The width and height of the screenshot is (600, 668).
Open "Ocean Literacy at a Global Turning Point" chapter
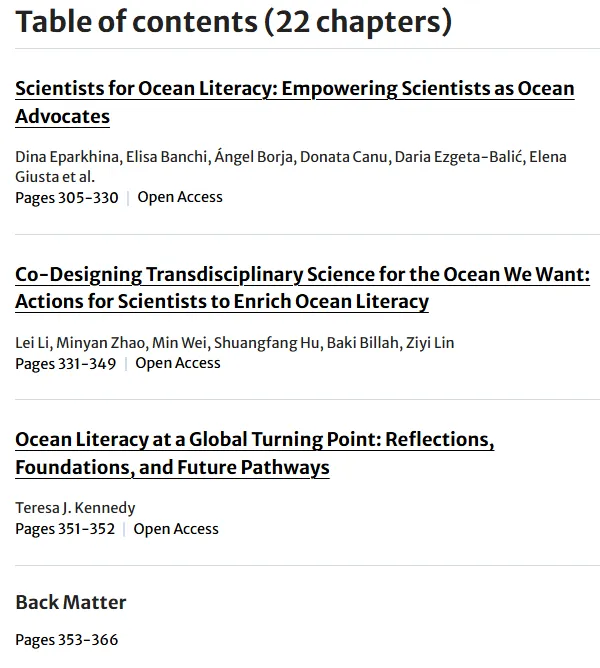[x=254, y=440]
